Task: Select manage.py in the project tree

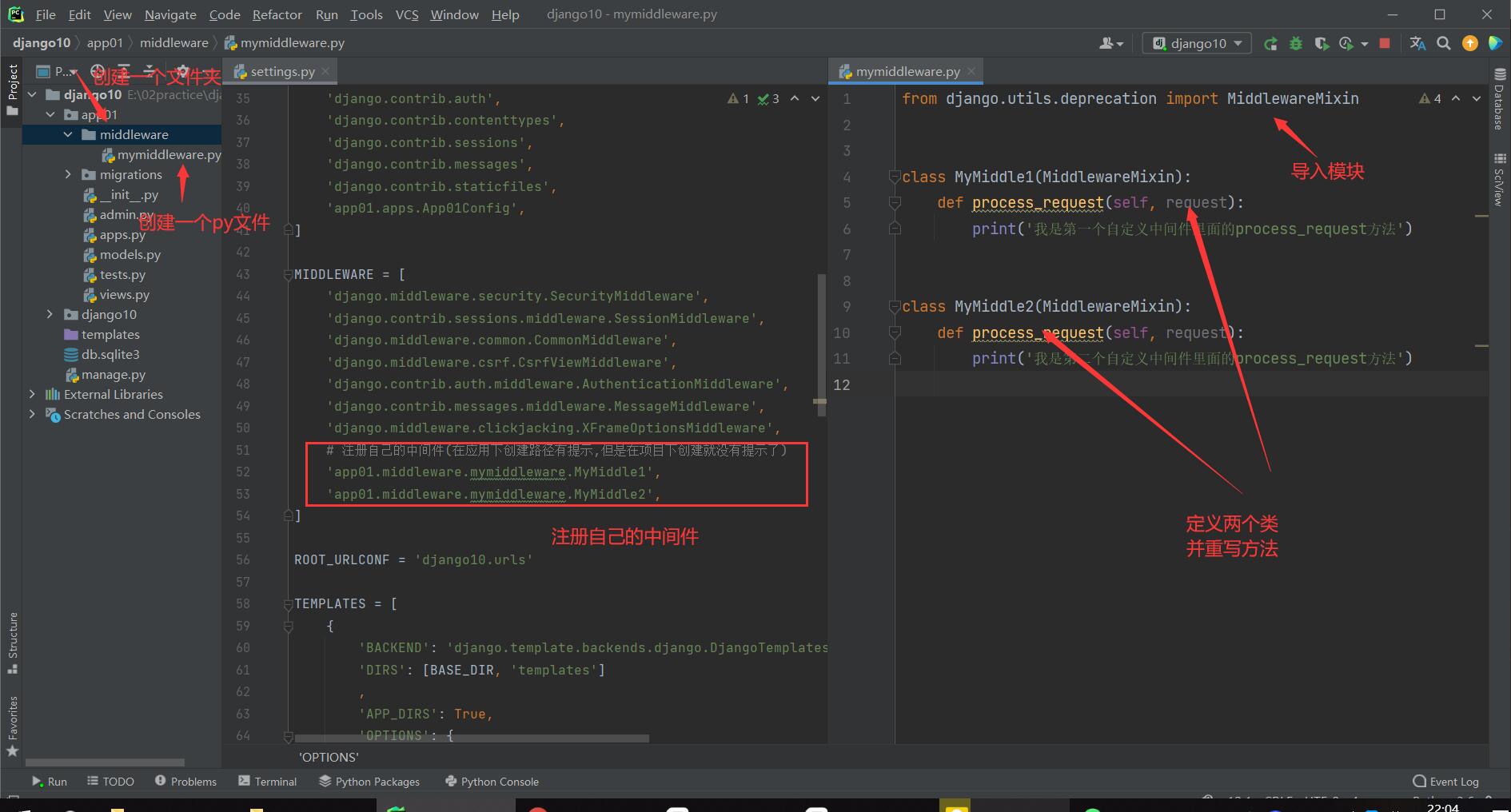Action: [x=105, y=374]
